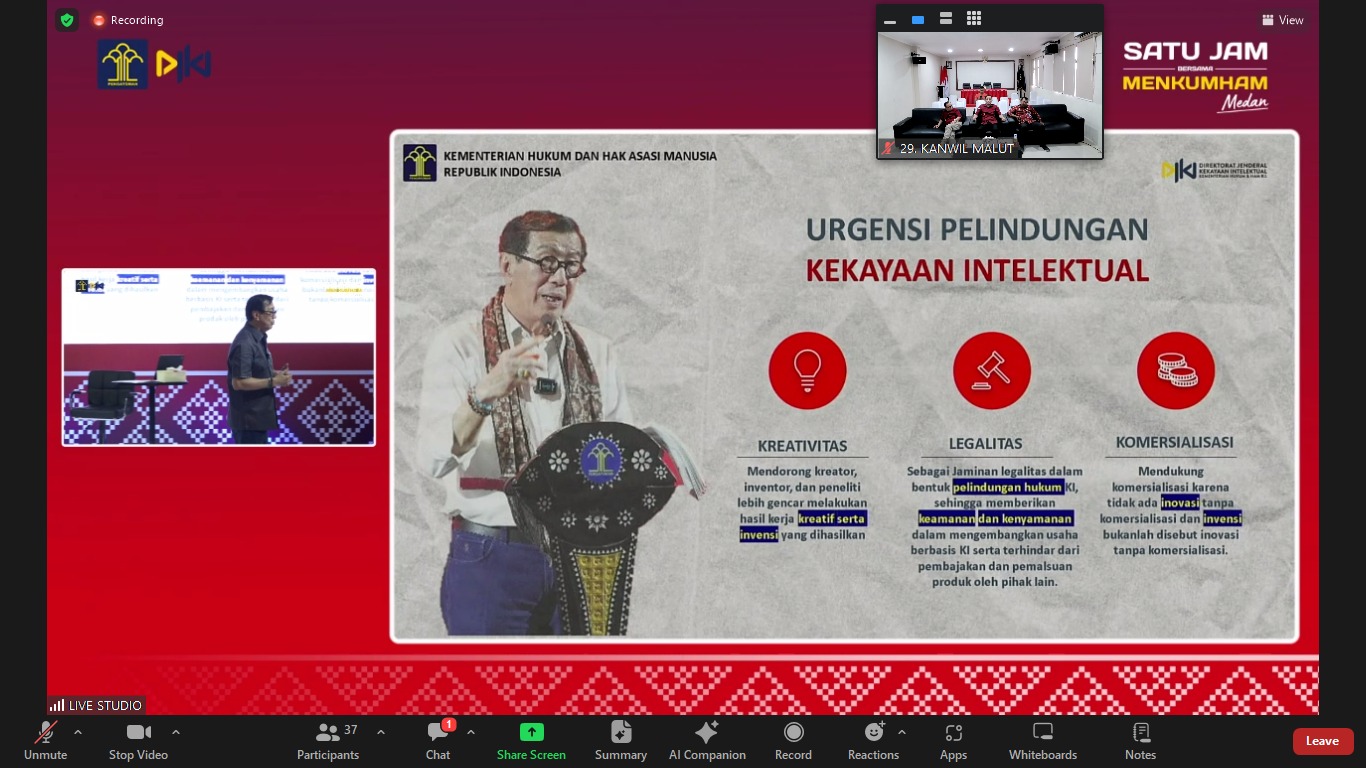Click highlighted text 'kreatif serta'
This screenshot has width=1366, height=768.
click(x=832, y=519)
